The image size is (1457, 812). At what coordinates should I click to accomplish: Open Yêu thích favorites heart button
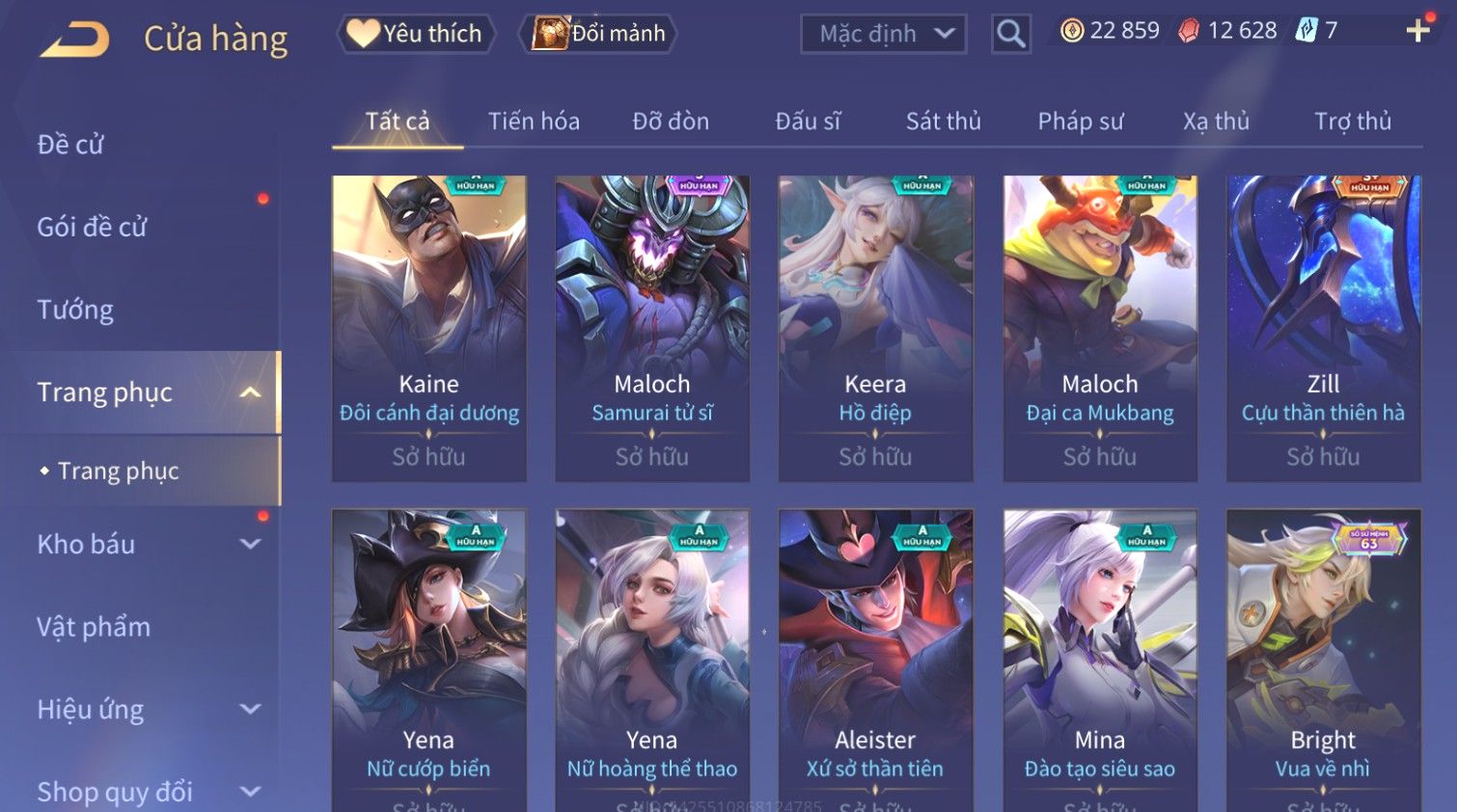pyautogui.click(x=416, y=34)
